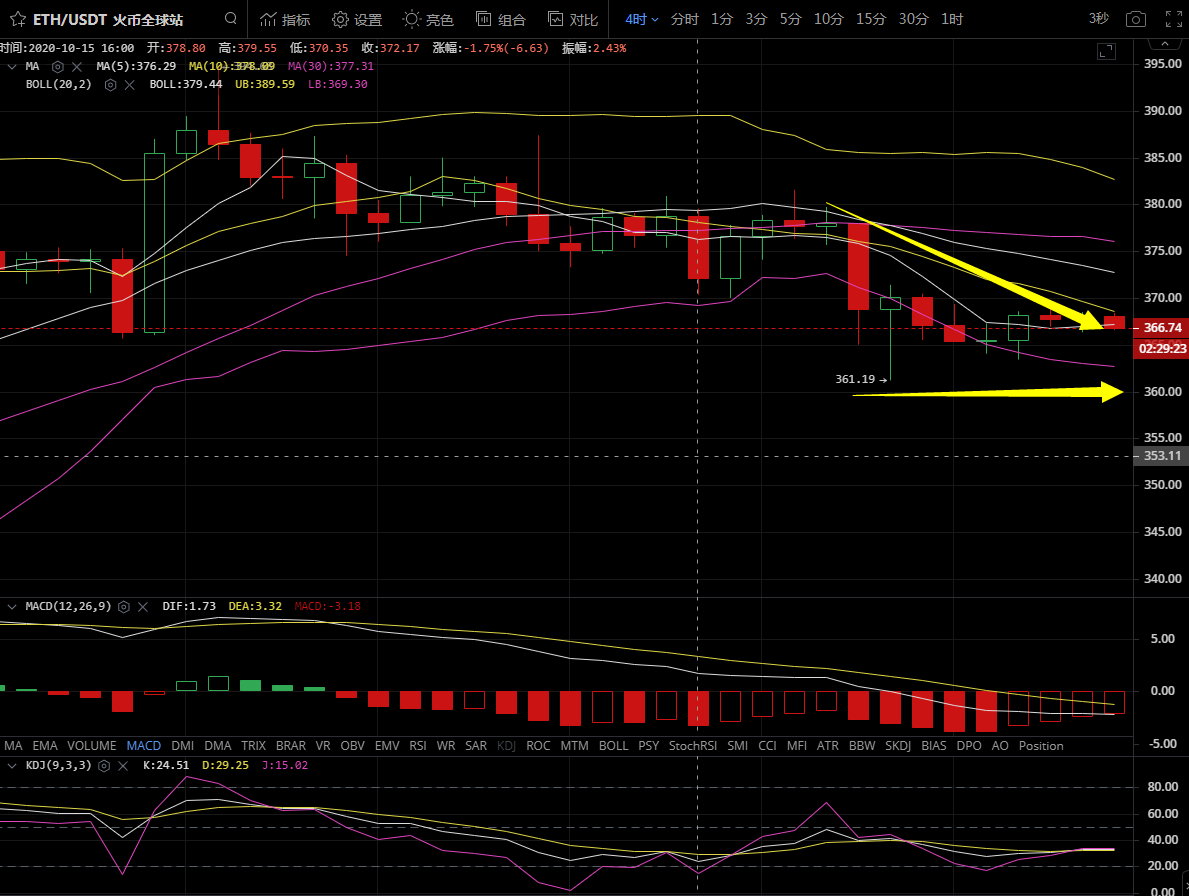Star ETH/USDT as a favorite

coord(16,19)
